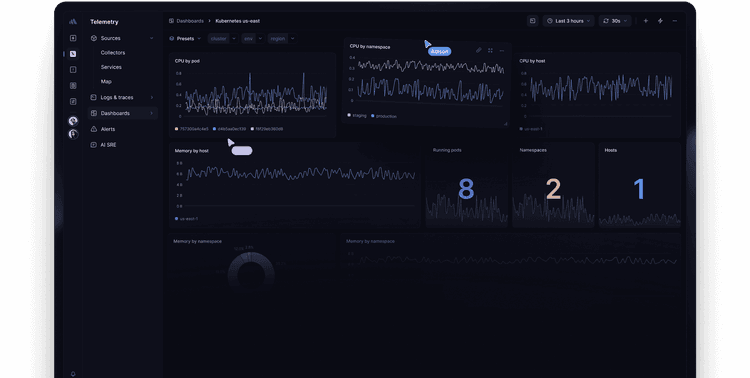Open Services under Sources
Image resolution: width=750 pixels, height=378 pixels.
[111, 67]
